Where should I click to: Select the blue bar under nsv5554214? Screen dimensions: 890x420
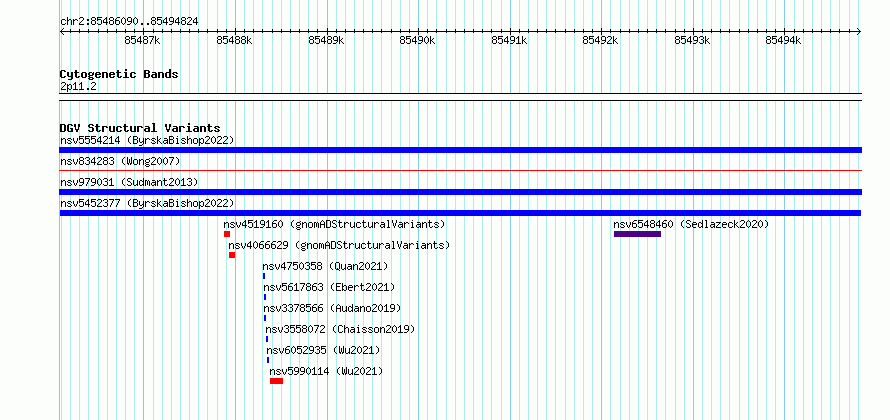[460, 150]
